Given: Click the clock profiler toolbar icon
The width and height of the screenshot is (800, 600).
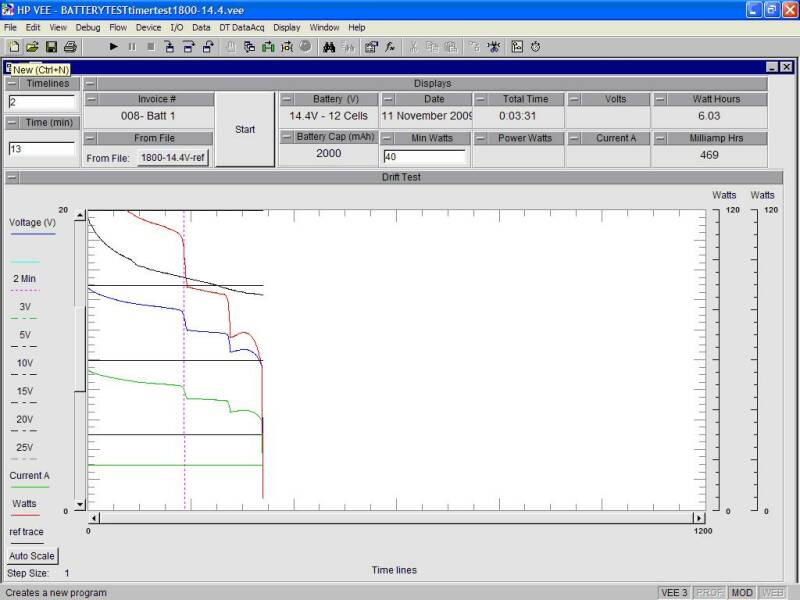Looking at the screenshot, I should [x=535, y=47].
